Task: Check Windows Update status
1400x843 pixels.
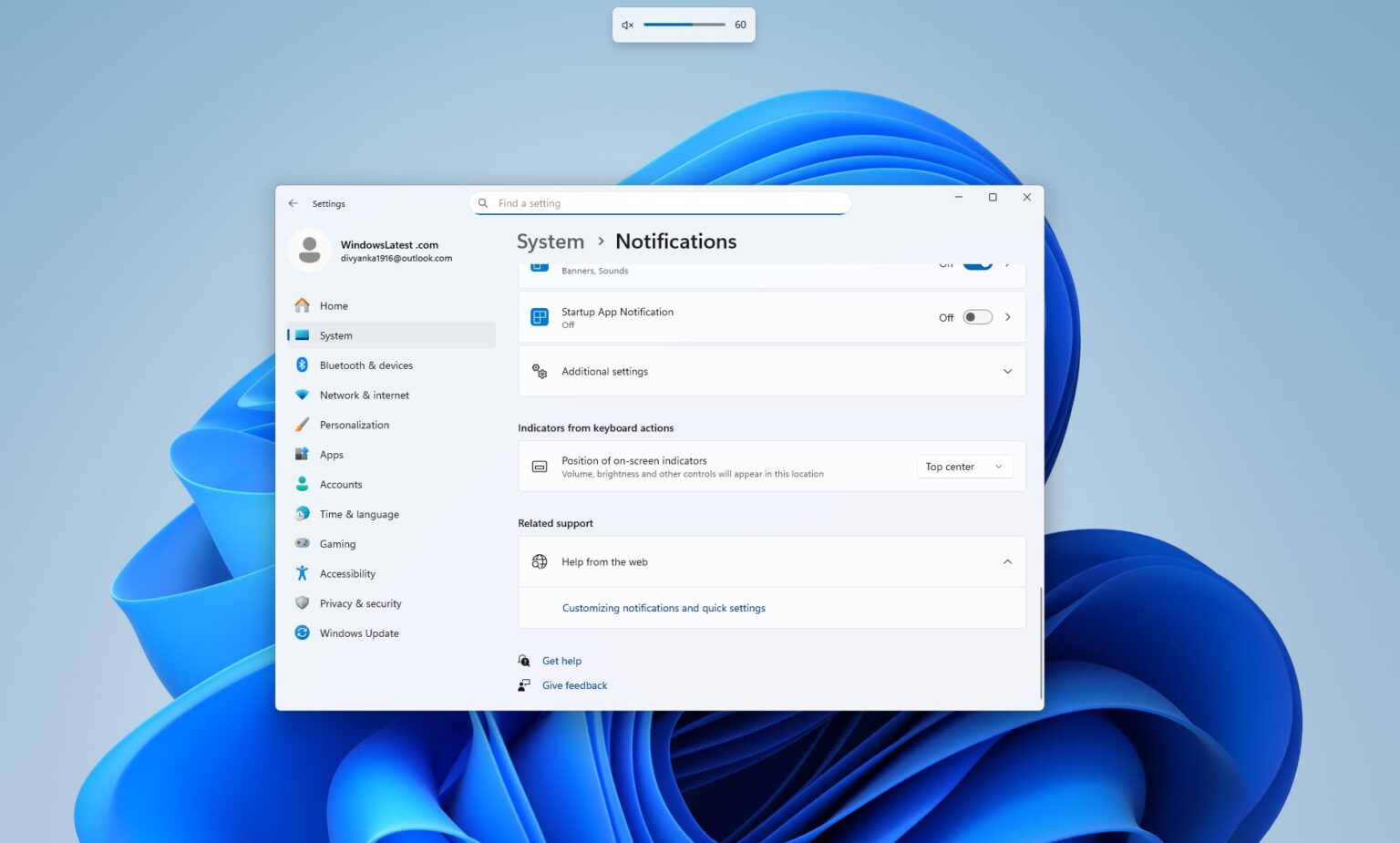Action: 358,632
